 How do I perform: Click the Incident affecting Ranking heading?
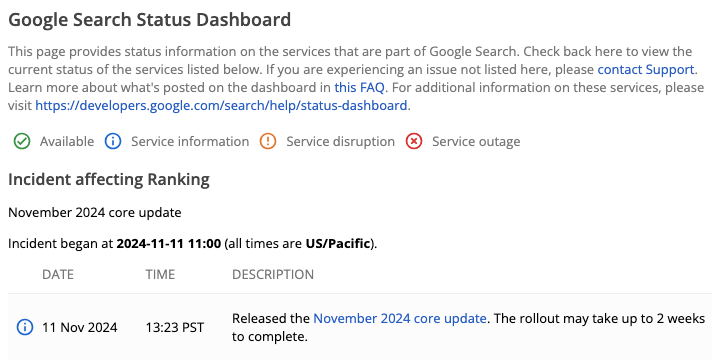pyautogui.click(x=109, y=179)
